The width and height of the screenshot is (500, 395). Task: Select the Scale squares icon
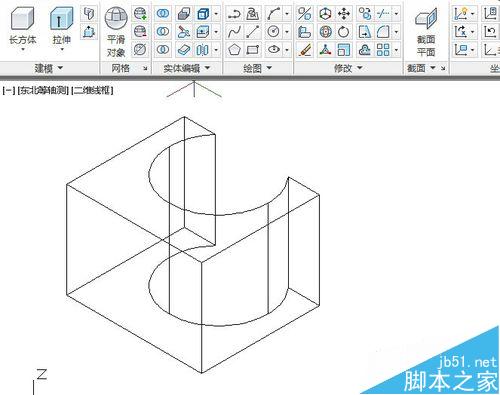coord(344,50)
